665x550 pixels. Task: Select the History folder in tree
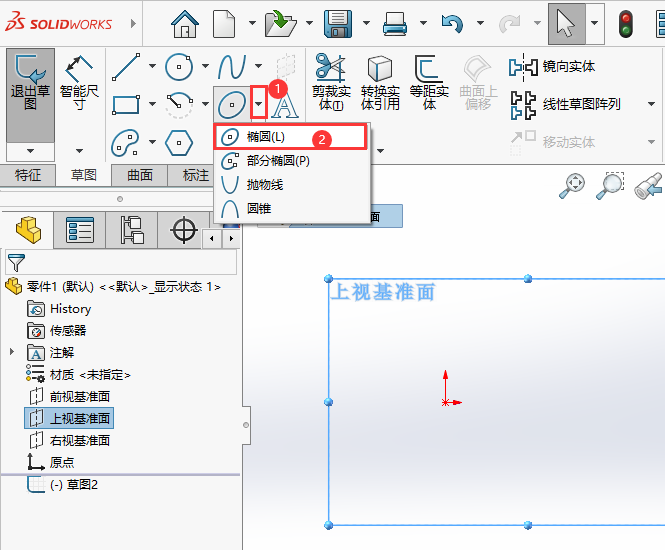pos(59,309)
